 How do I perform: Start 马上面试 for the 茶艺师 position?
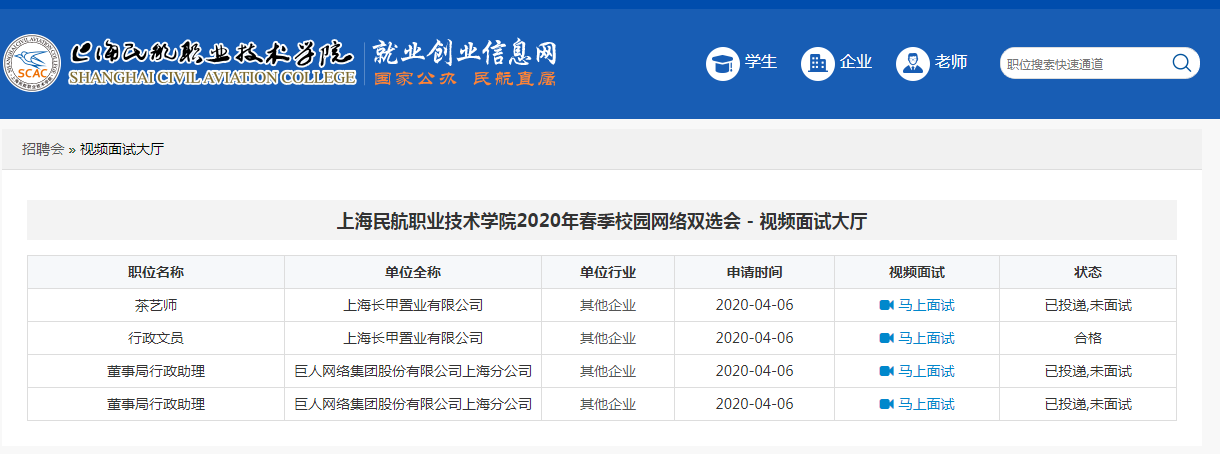click(926, 305)
